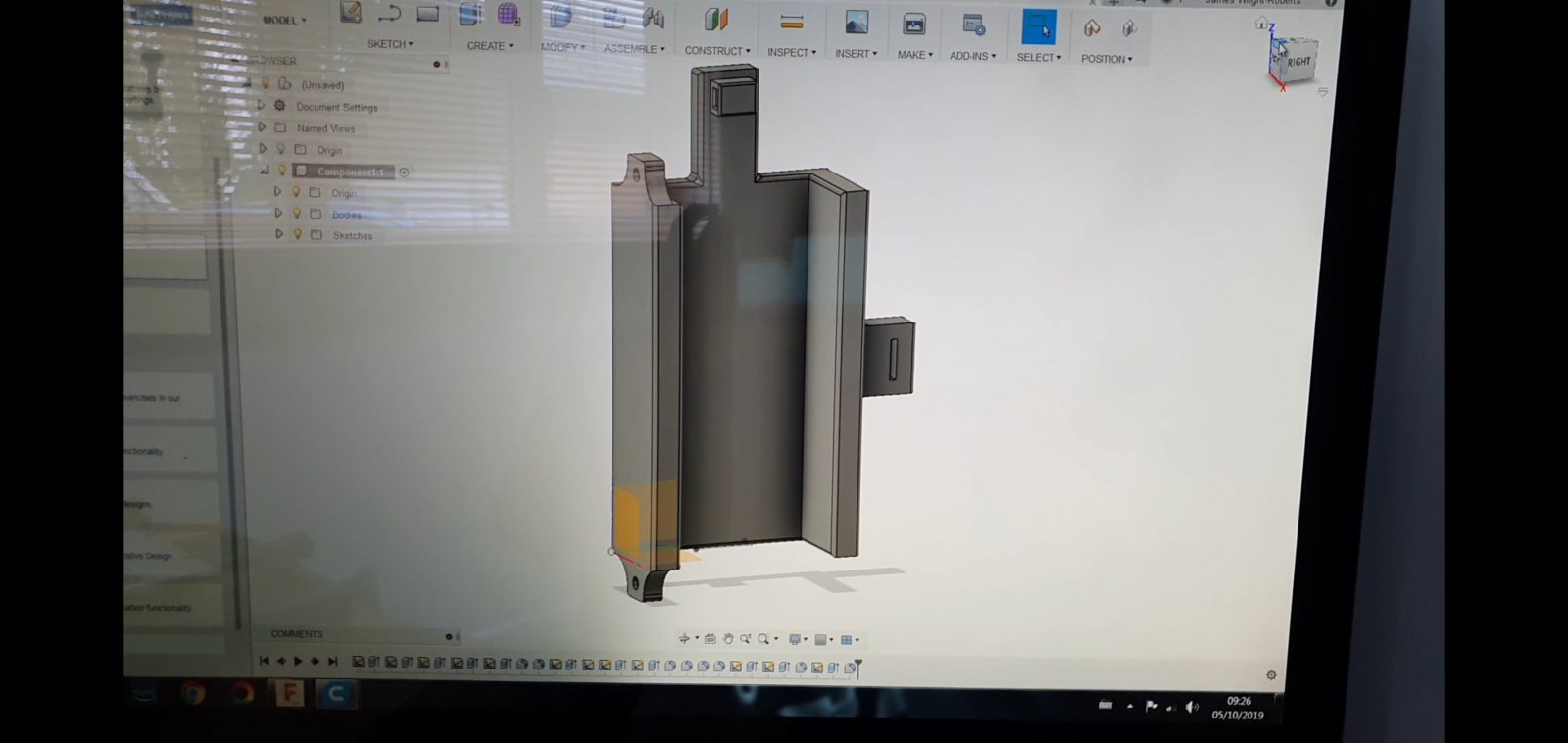The height and width of the screenshot is (743, 1568).
Task: Click the Scripts and Add-Ins icon
Action: (973, 25)
